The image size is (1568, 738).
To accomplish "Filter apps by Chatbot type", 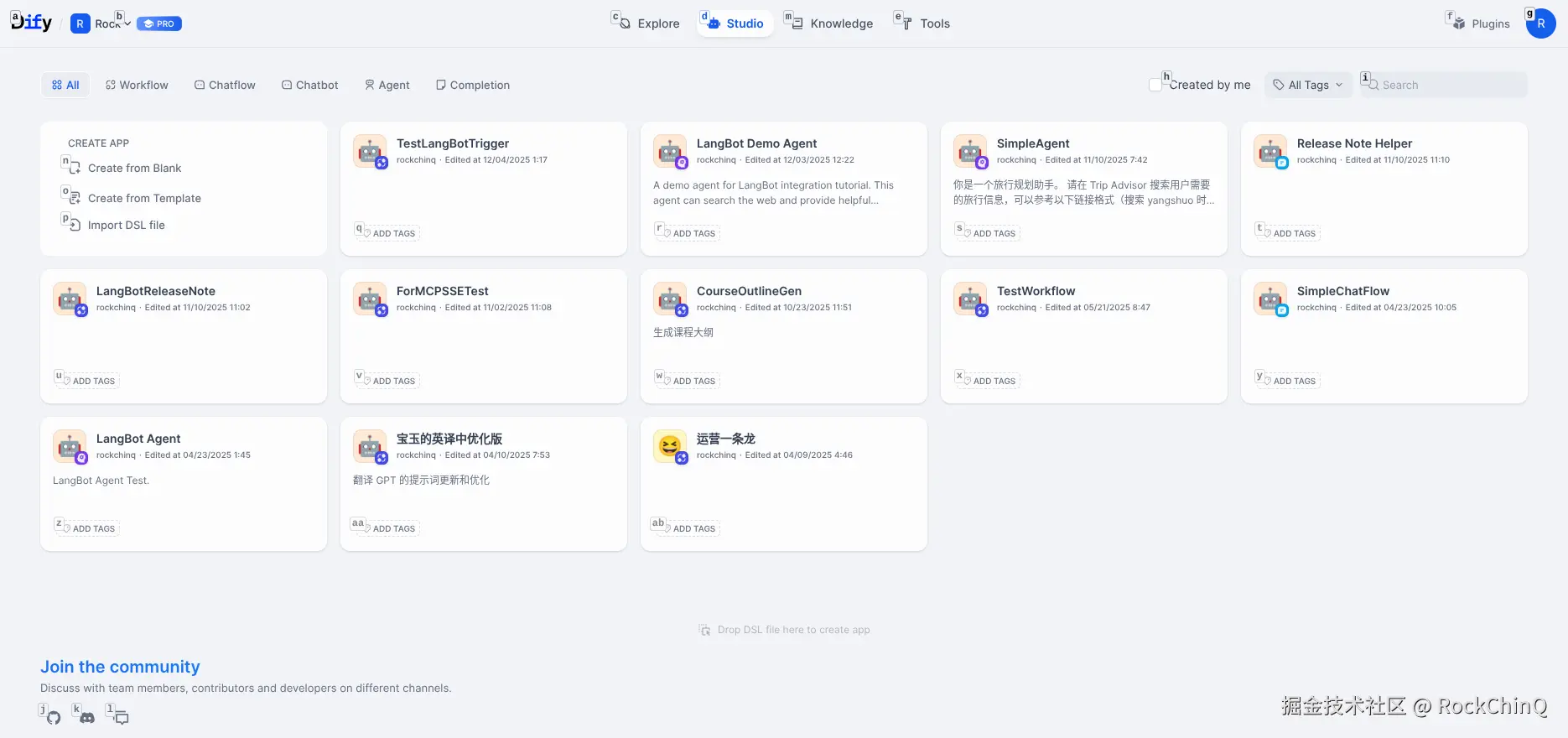I will tap(309, 85).
